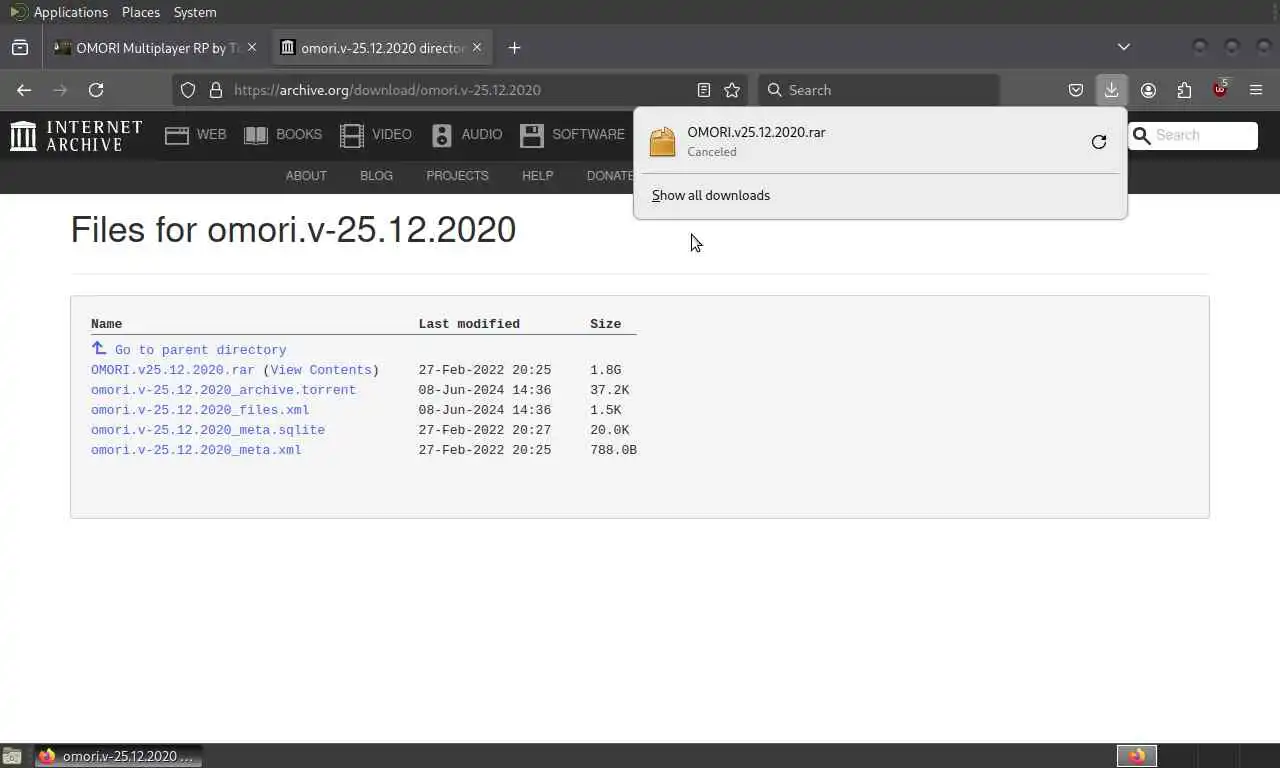
Task: Open uBlock Origin extension icon
Action: 1220,90
